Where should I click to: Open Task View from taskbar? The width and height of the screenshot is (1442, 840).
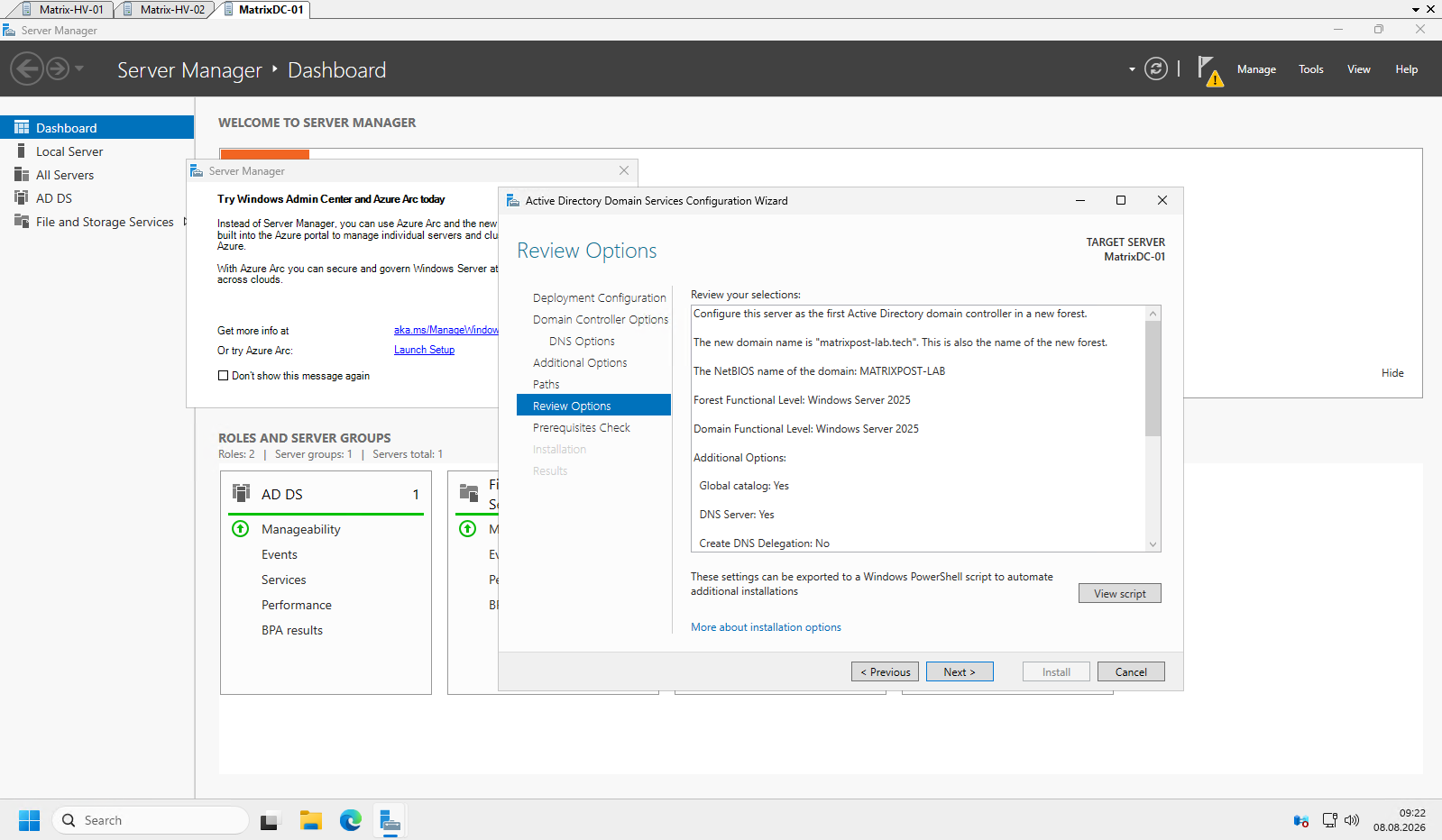270,820
